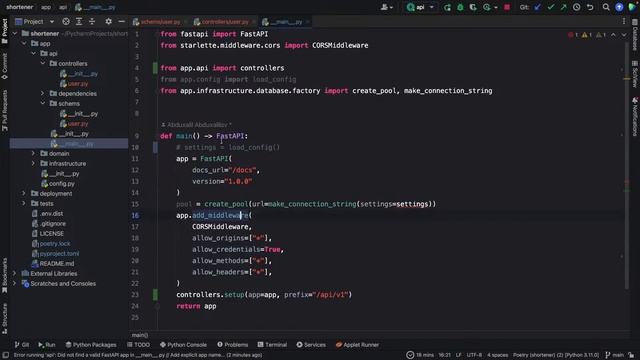640x360 pixels.
Task: Show Git history clock icon
Action: 576,7
